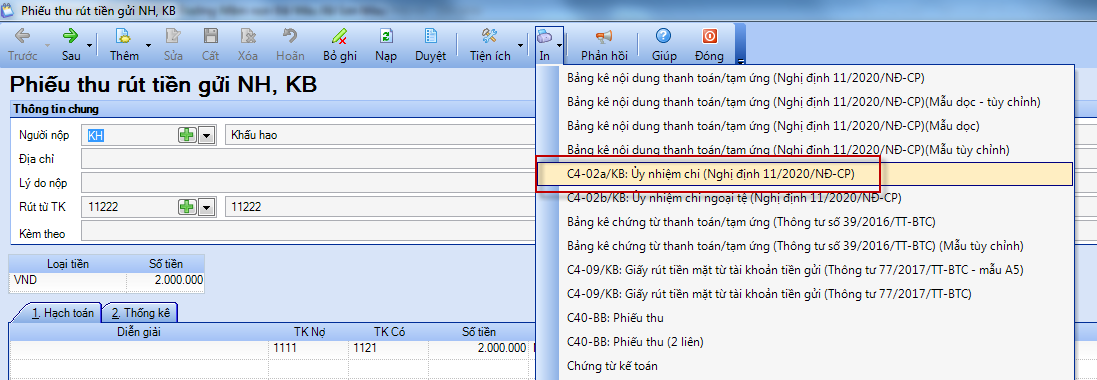The height and width of the screenshot is (380, 1097).
Task: Choose Bảng kê nội dung thanh toán (Mẫu dọc - tùy chỉnh)
Action: [x=805, y=101]
